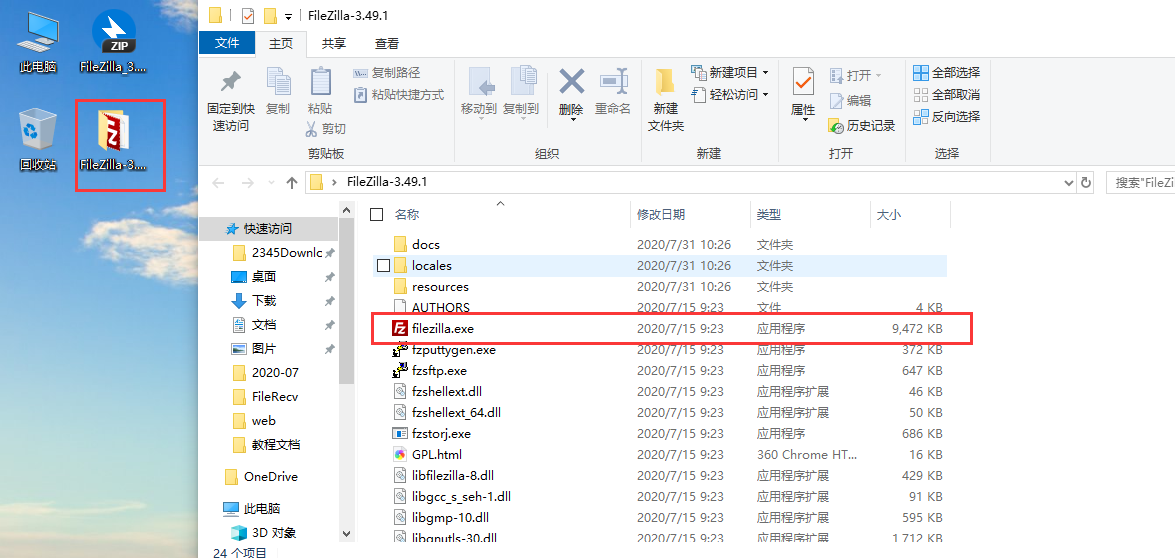Click the History ribbon button

[x=862, y=126]
